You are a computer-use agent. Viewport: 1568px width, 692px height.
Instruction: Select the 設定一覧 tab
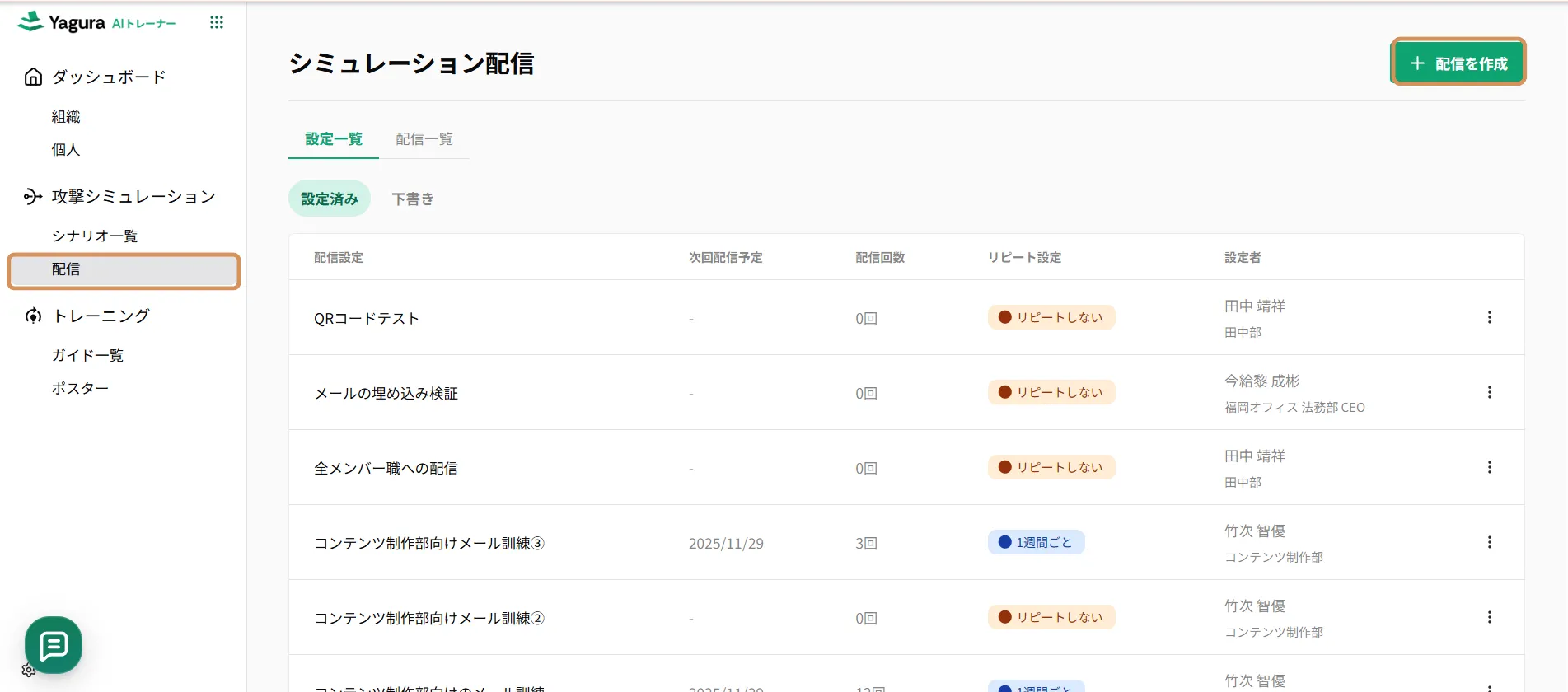[x=334, y=139]
